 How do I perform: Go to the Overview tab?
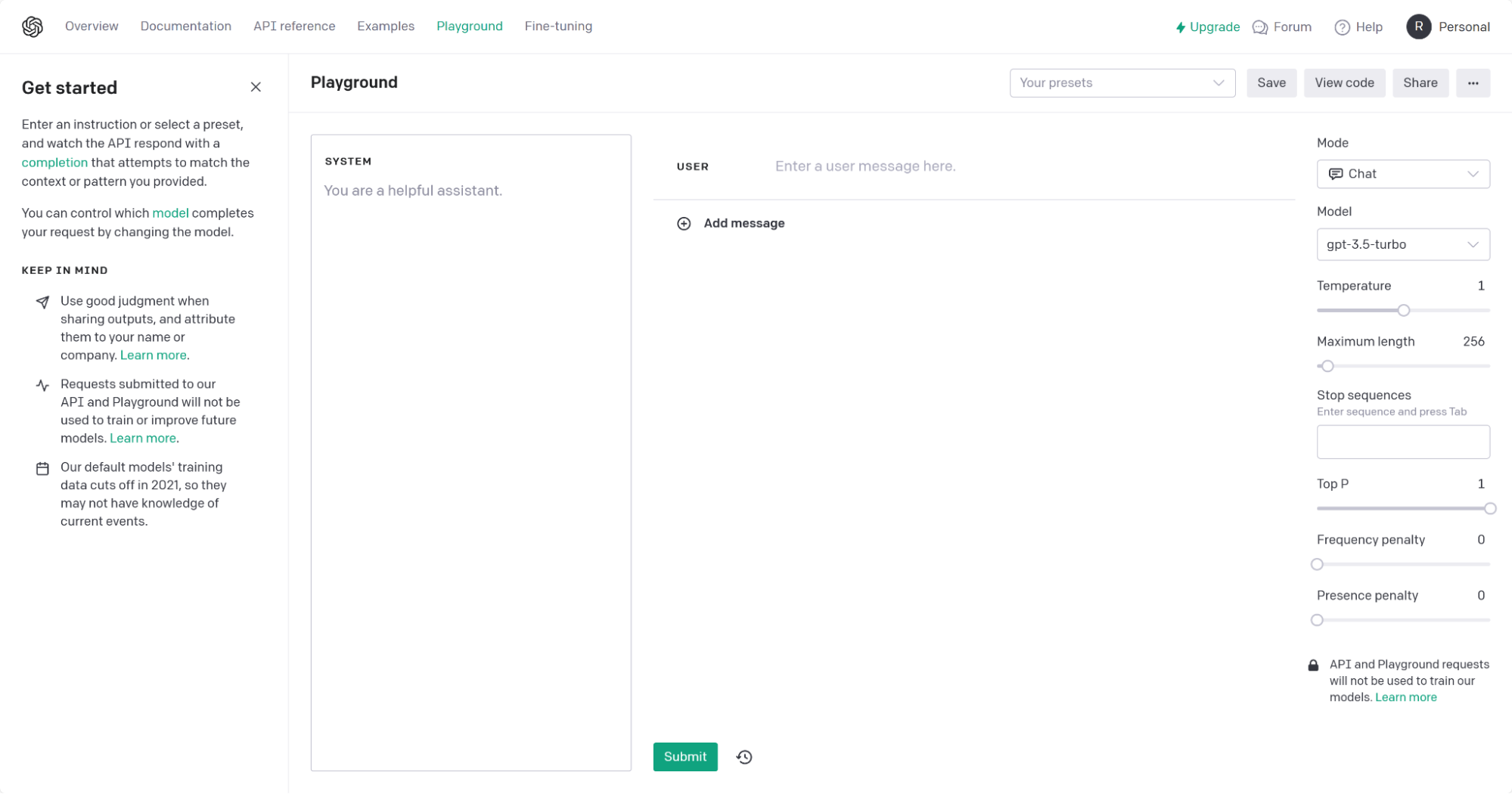92,26
